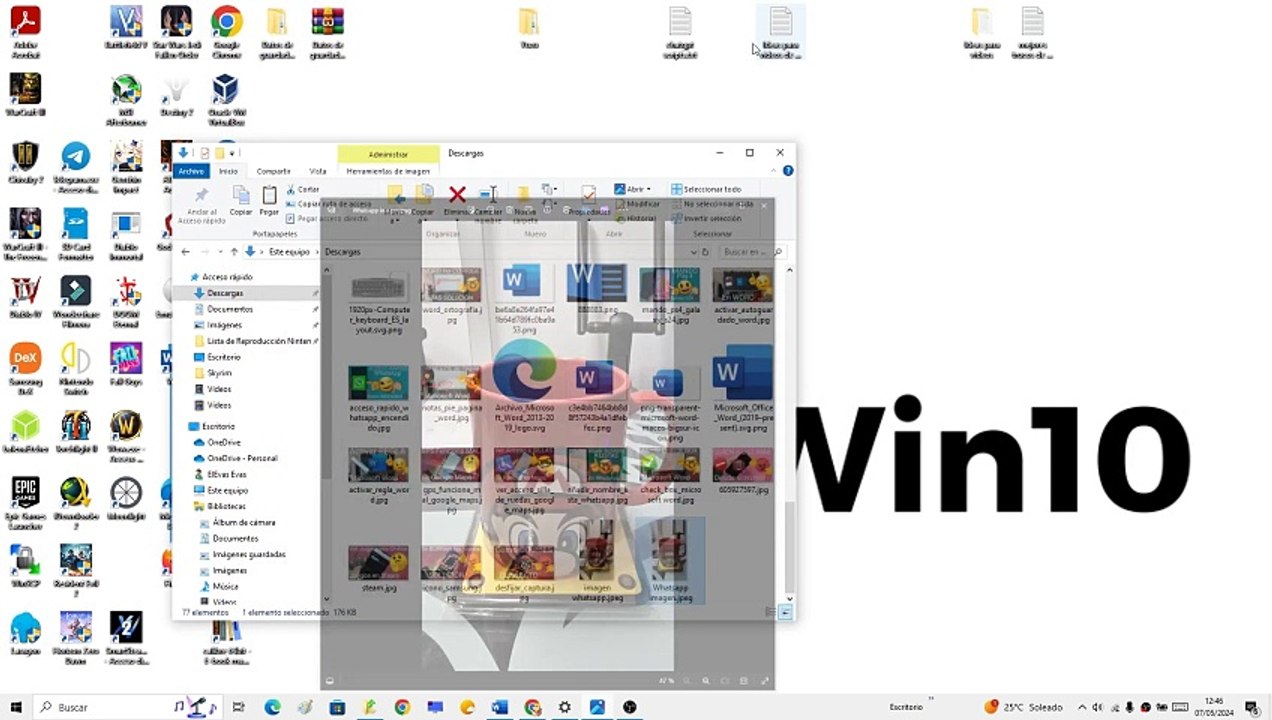Viewport: 1272px width, 720px height.
Task: Select Bibliotecas in the navigation pane
Action: [226, 506]
